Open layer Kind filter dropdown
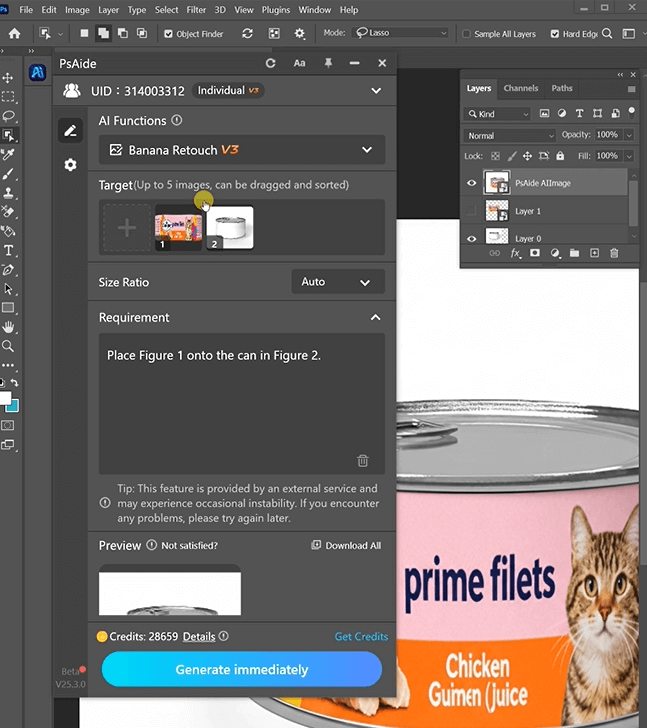This screenshot has width=647, height=728. click(497, 114)
